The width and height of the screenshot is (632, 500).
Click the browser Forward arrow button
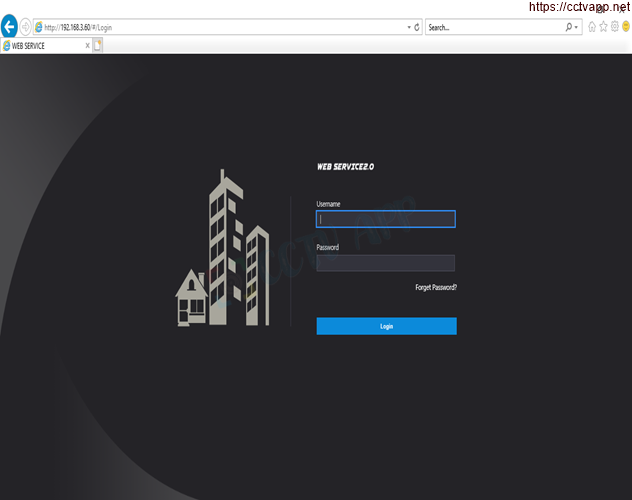[x=26, y=27]
